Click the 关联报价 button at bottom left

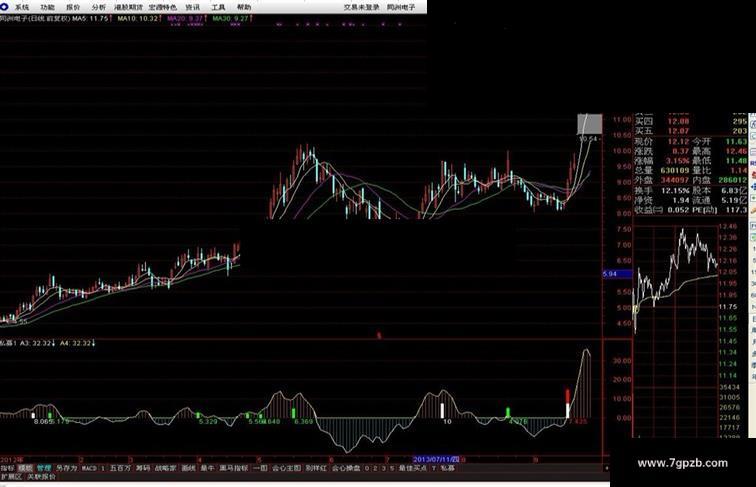click(41, 476)
